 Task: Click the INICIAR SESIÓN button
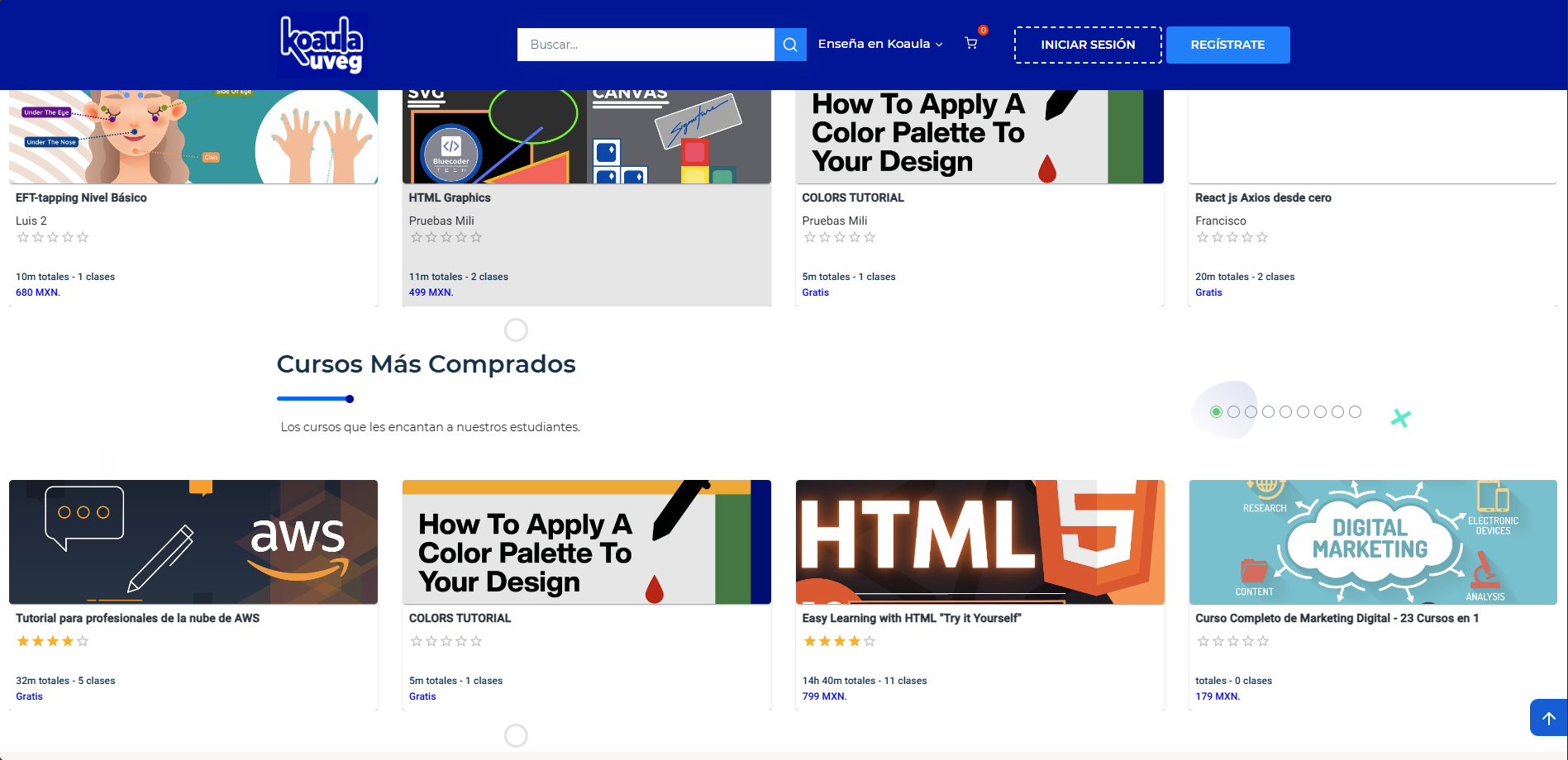coord(1088,45)
